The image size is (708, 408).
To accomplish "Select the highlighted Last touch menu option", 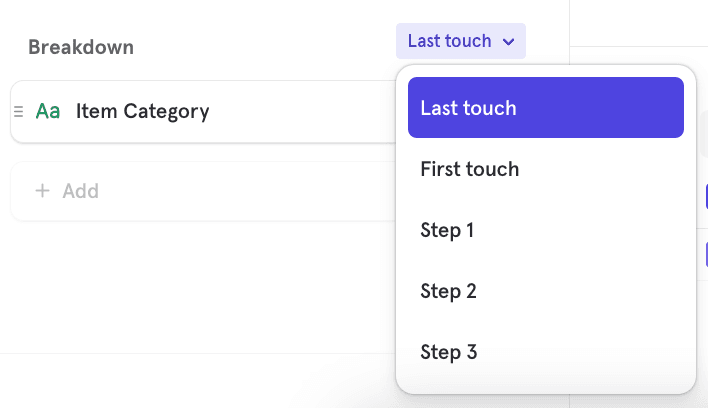I will click(x=468, y=108).
